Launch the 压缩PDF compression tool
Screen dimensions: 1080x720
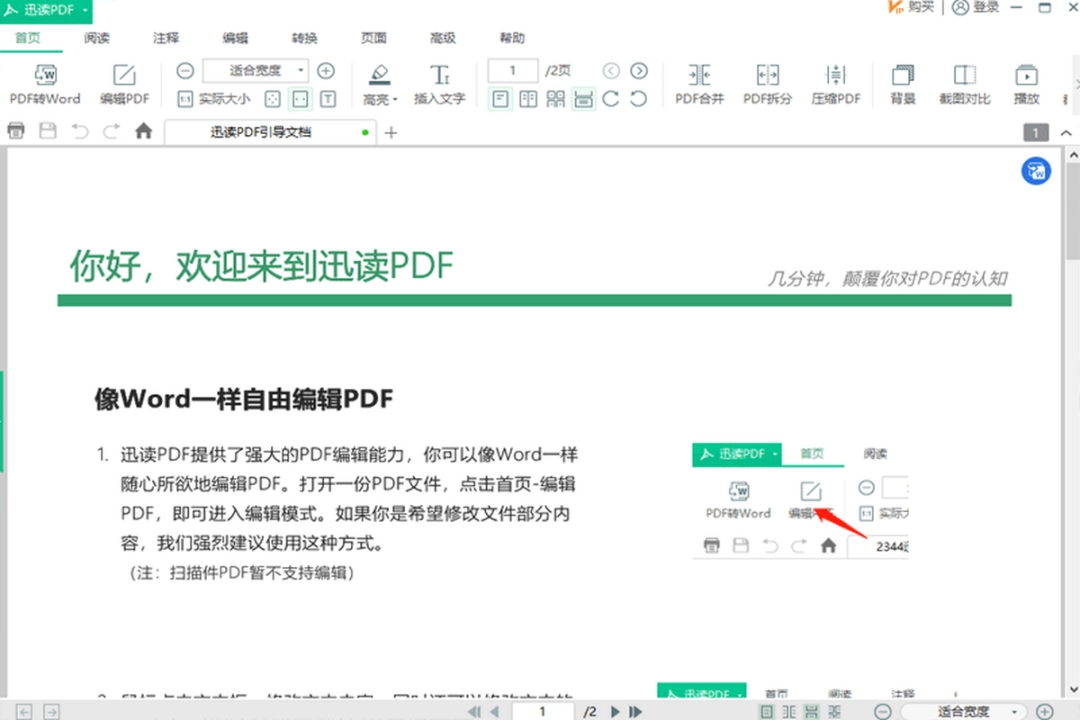click(836, 83)
